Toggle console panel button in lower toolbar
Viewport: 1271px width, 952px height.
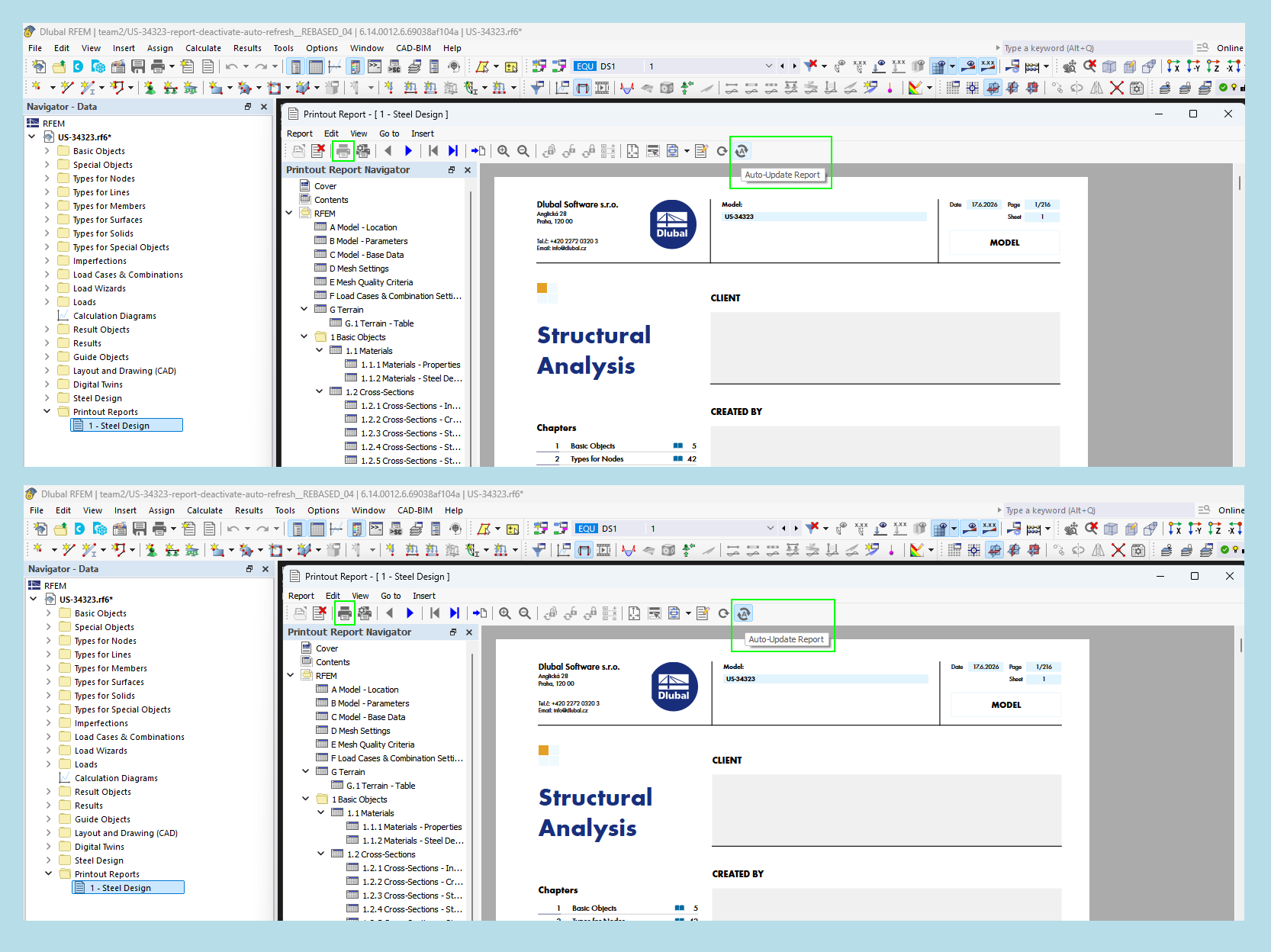tap(376, 529)
